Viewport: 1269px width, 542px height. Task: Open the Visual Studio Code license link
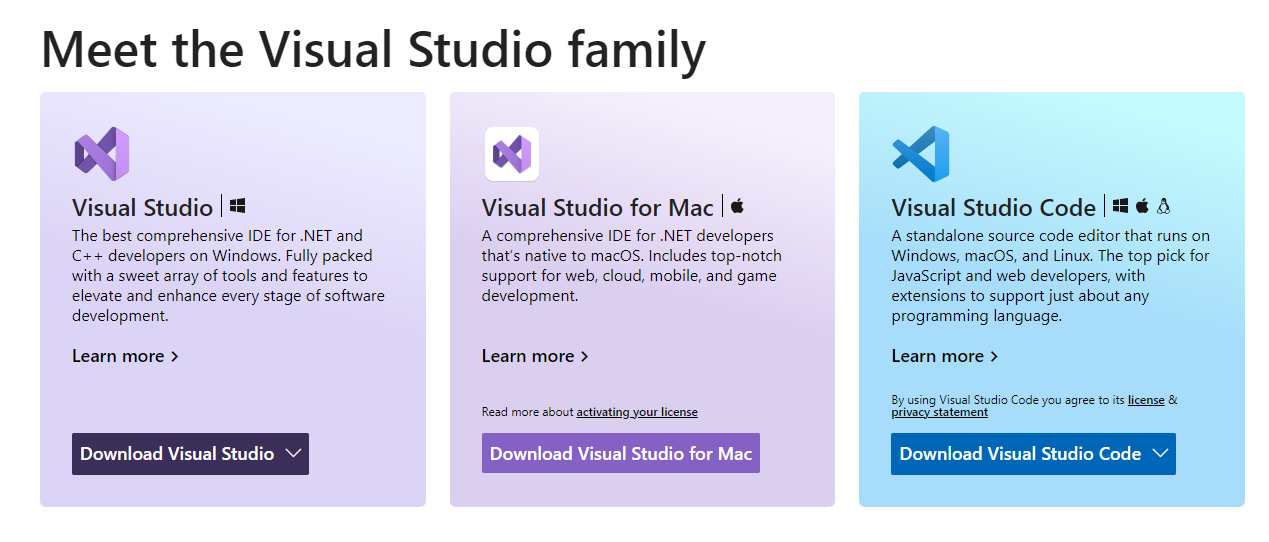(x=1146, y=400)
